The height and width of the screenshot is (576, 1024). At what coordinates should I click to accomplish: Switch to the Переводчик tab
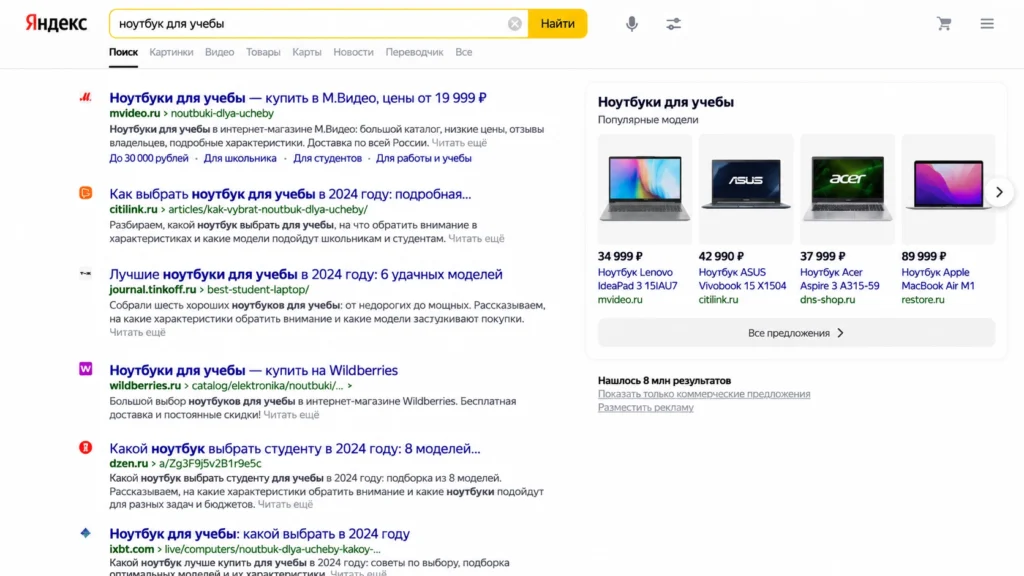click(414, 52)
